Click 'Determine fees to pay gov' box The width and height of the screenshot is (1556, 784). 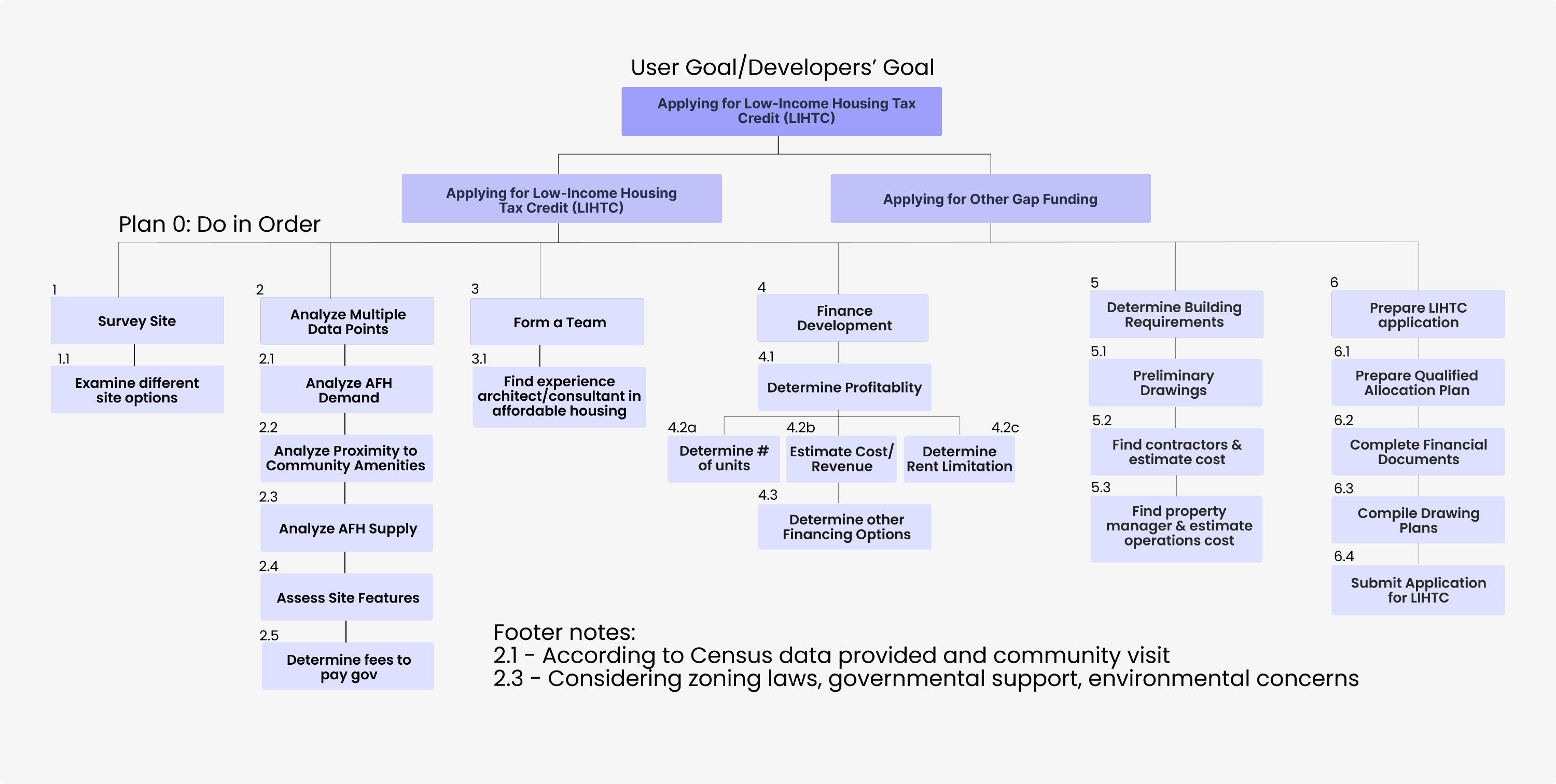[x=346, y=666]
